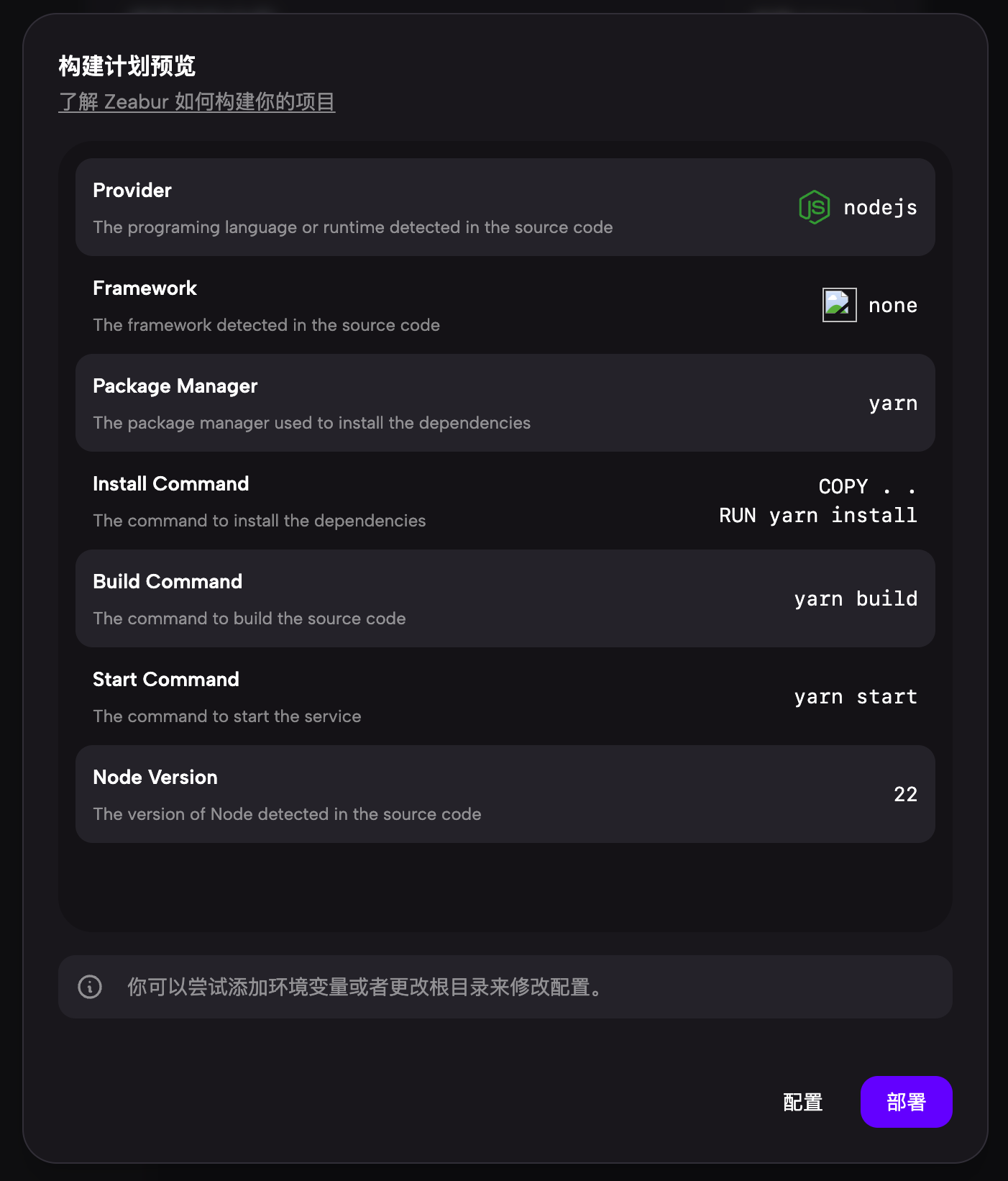Click the nodejs provider value text
The height and width of the screenshot is (1181, 1008).
click(880, 208)
